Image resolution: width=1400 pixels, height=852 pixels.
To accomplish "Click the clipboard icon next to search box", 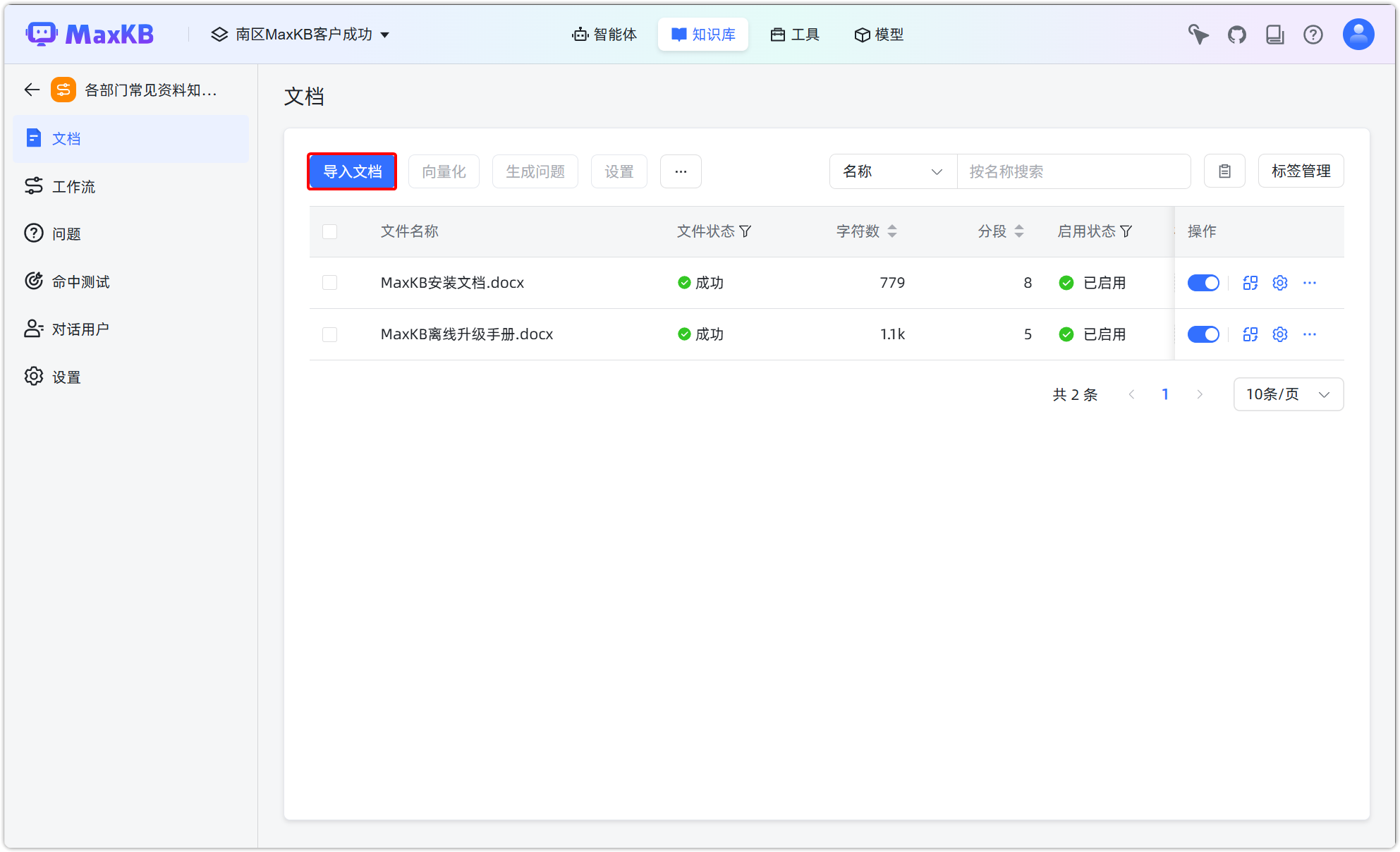I will (1224, 171).
